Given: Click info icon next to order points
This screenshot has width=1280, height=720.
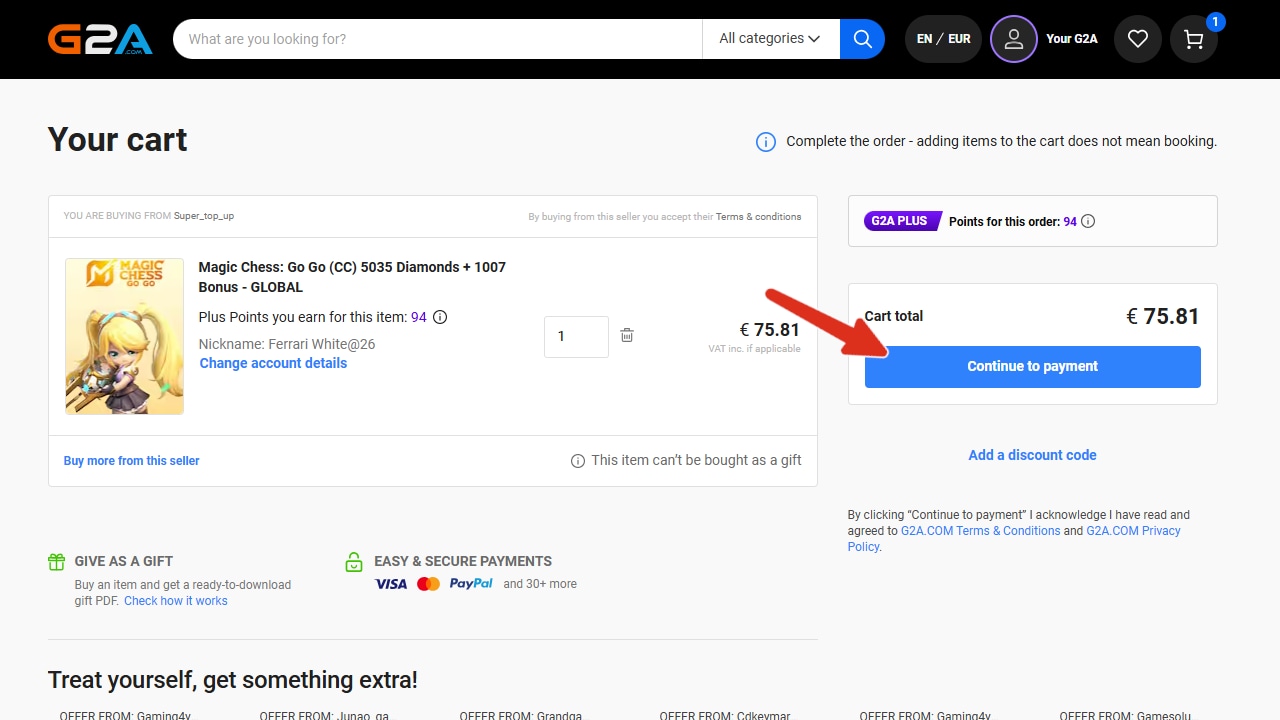Looking at the screenshot, I should (x=1088, y=221).
